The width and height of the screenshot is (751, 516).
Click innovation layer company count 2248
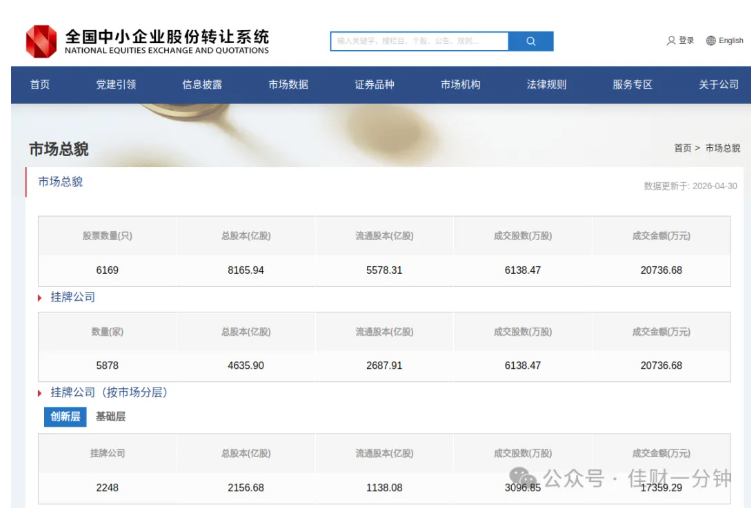tap(107, 488)
